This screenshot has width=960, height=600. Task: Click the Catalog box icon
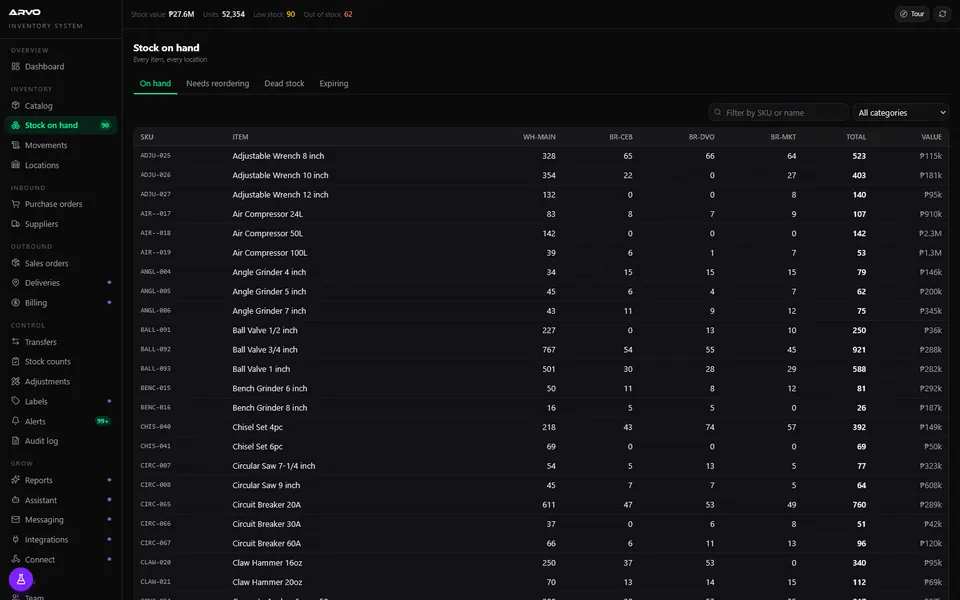click(x=16, y=105)
